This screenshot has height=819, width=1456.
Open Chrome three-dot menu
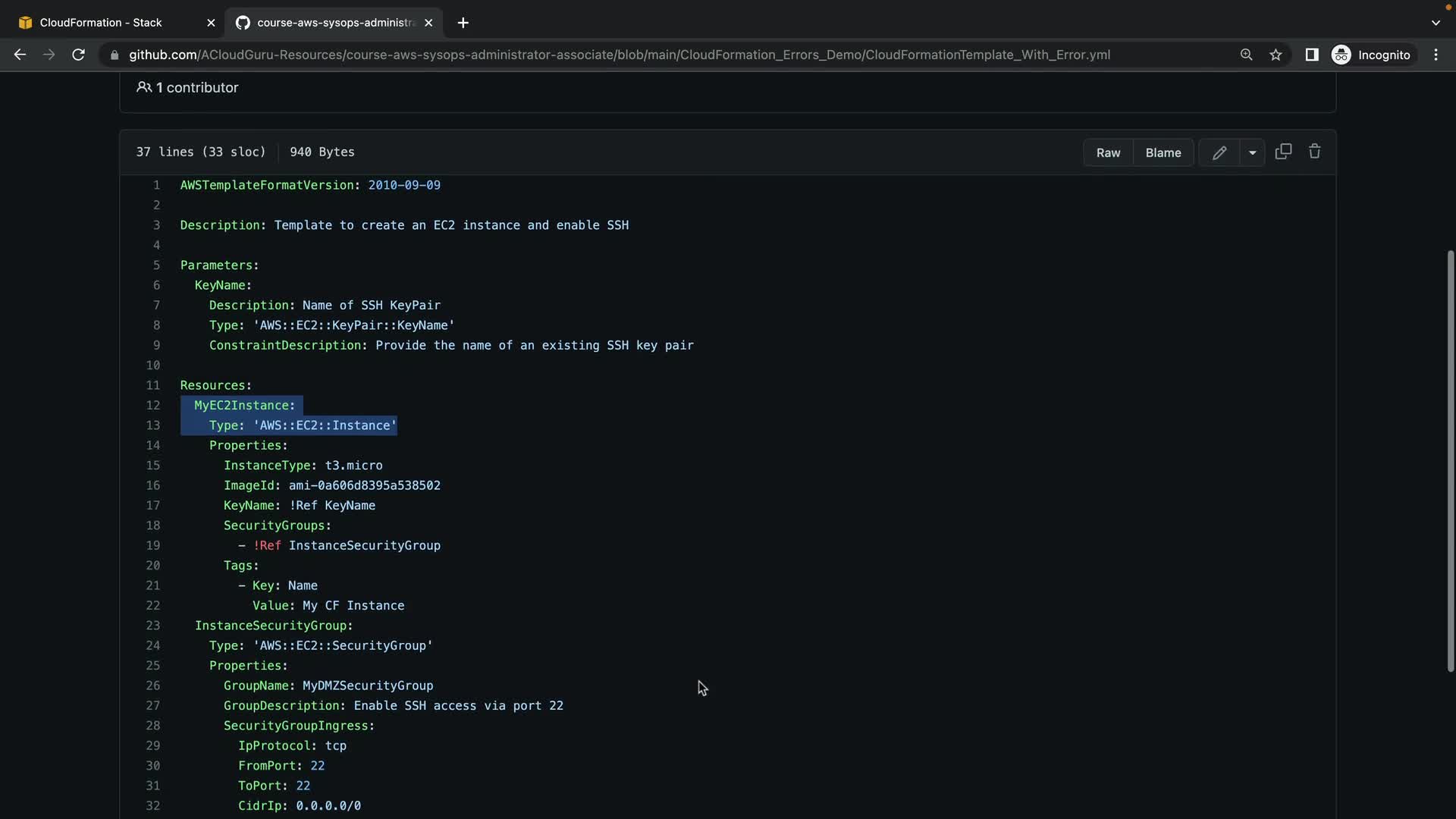tap(1436, 55)
